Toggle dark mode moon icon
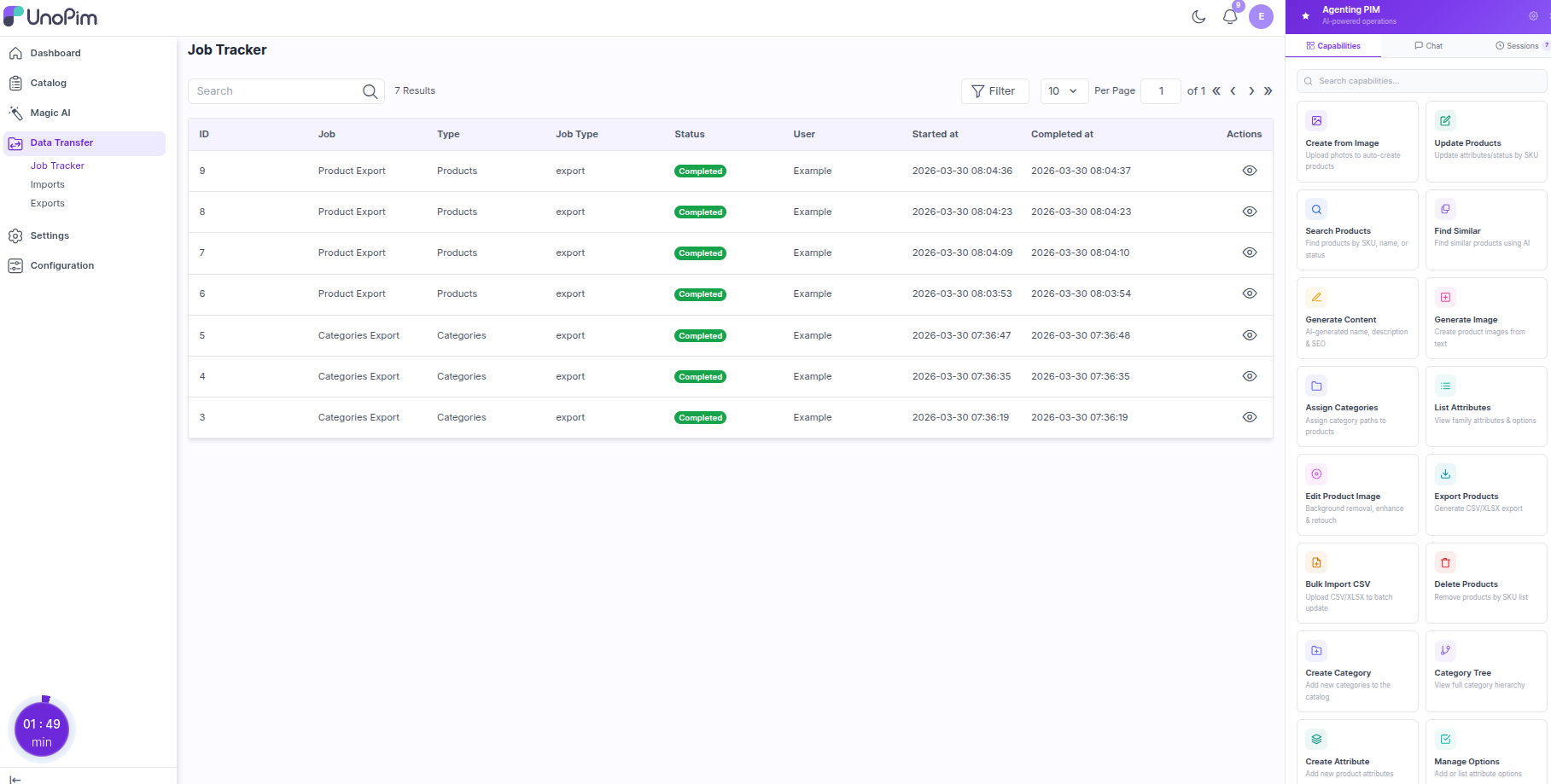 coord(1198,16)
